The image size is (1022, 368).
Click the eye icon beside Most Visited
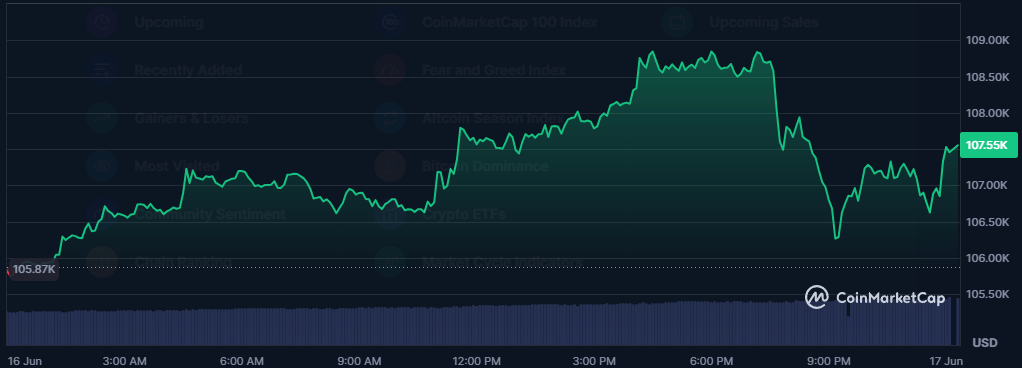pos(102,166)
